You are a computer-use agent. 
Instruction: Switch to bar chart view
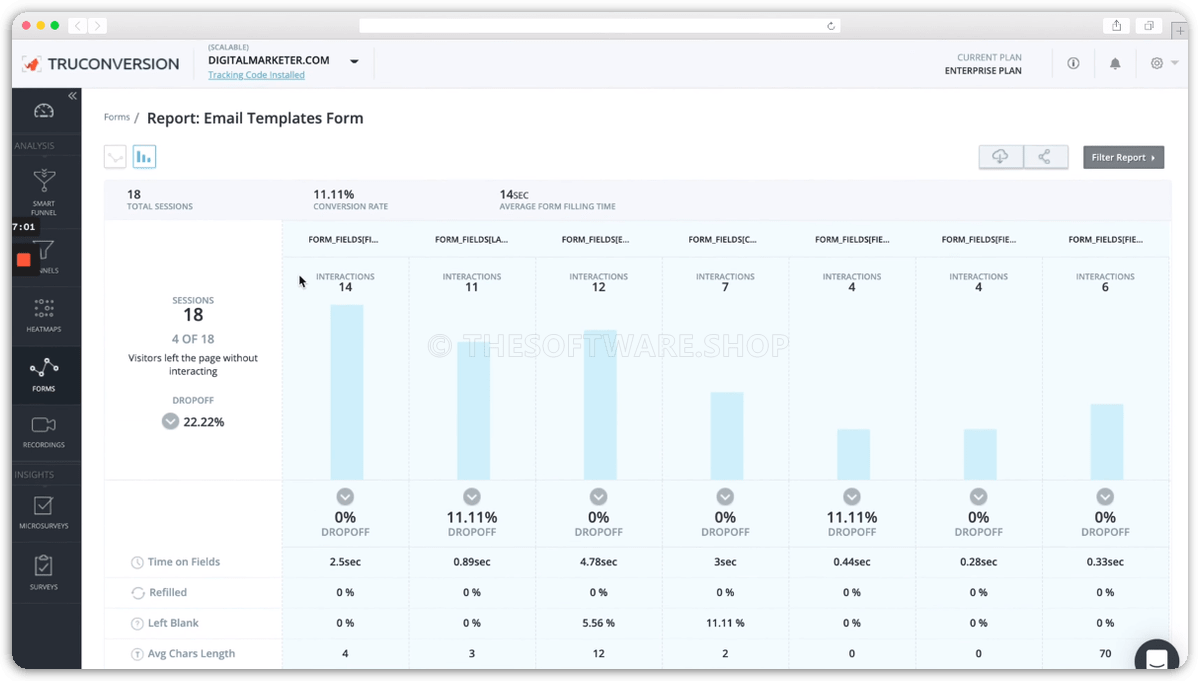click(144, 157)
